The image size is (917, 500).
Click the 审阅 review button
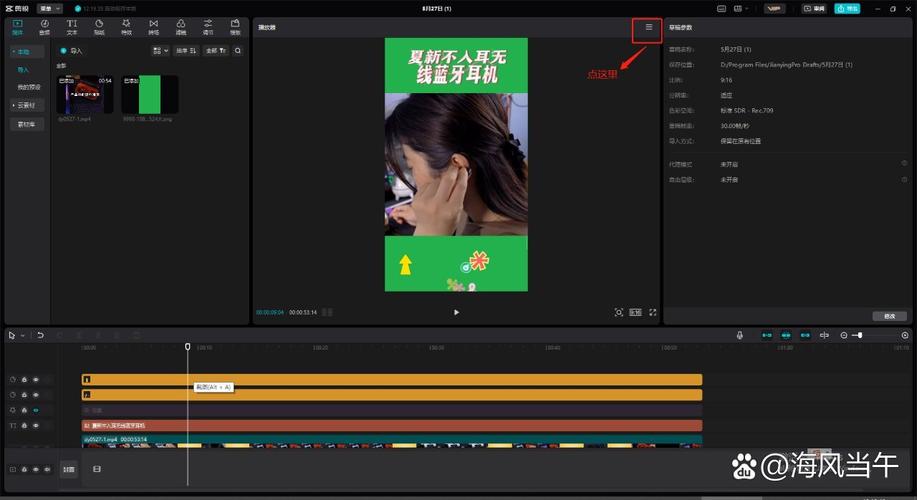pyautogui.click(x=815, y=9)
